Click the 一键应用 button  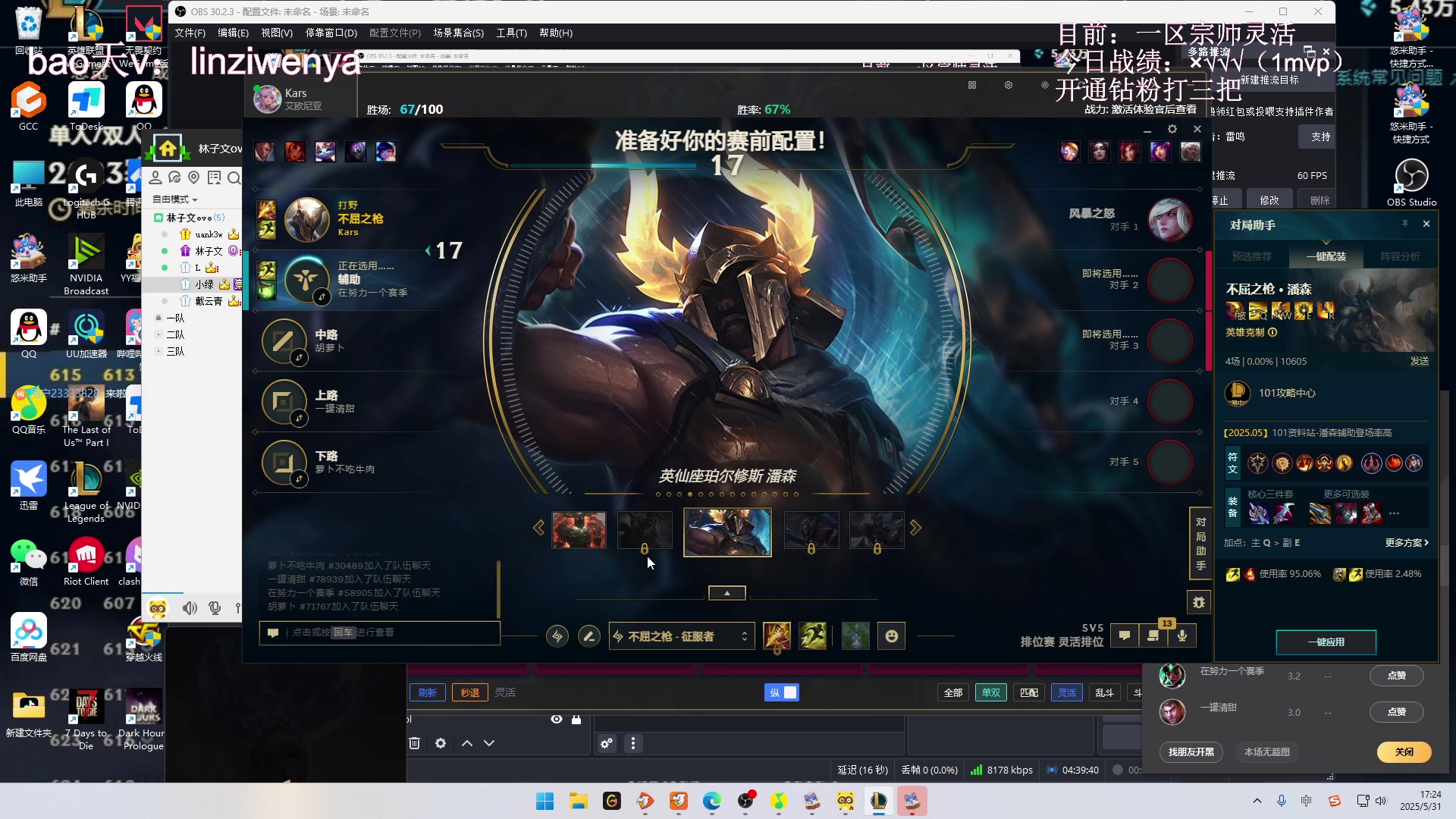click(x=1326, y=642)
